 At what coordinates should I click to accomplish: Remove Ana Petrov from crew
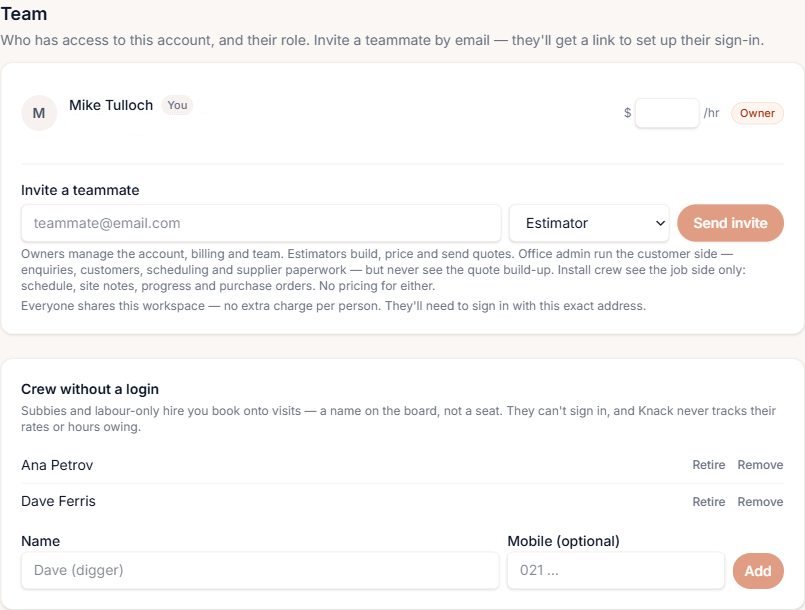pos(760,465)
